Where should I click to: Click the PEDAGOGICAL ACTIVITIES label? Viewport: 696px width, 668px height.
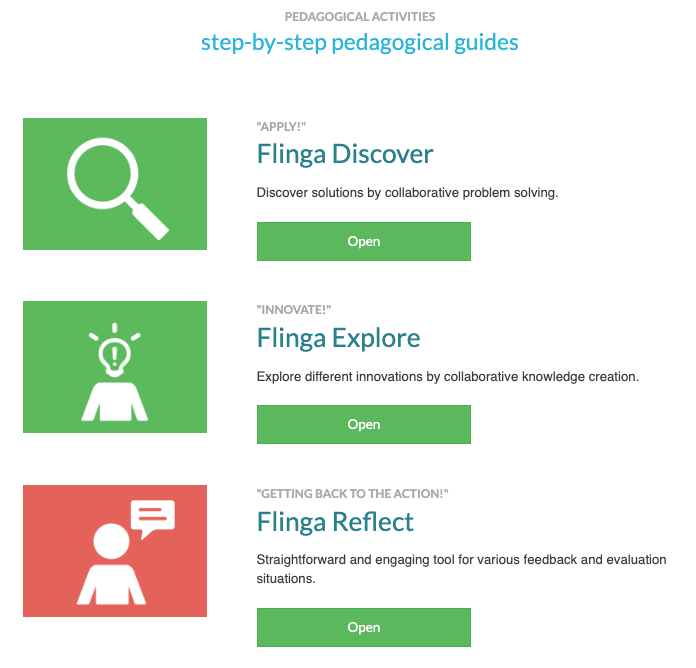click(359, 17)
